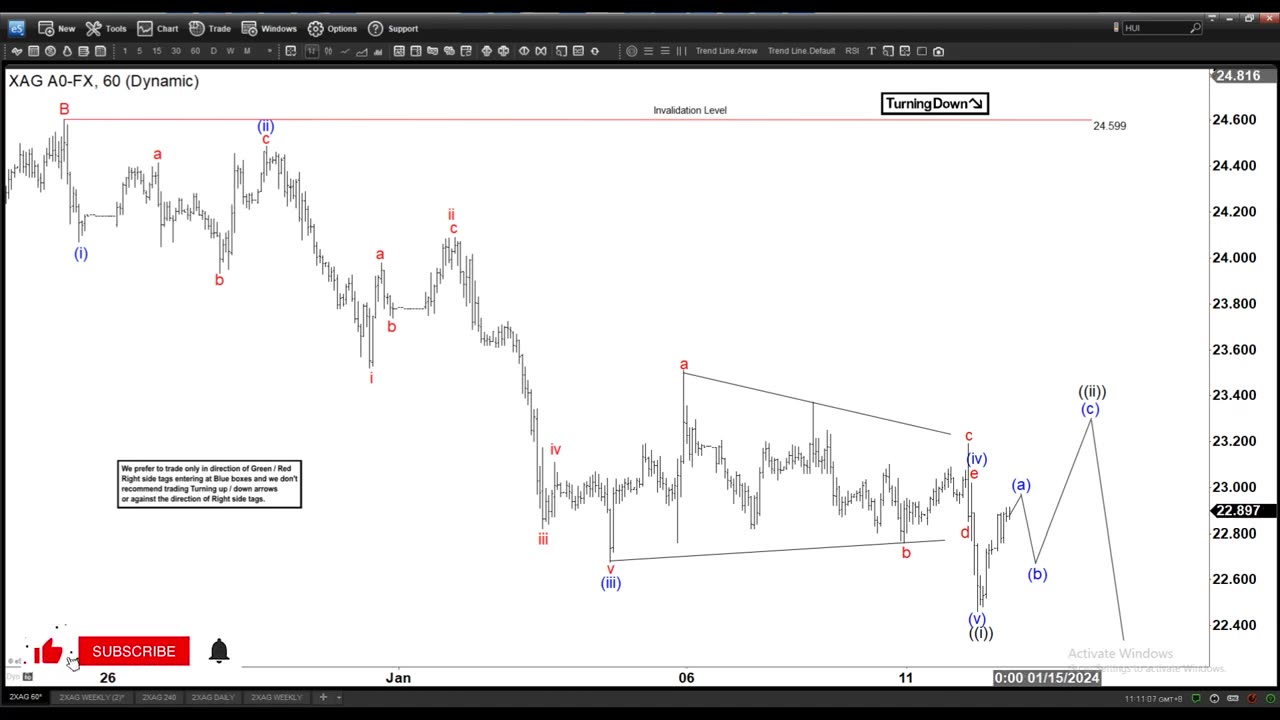Select the histogram chart type icon
This screenshot has height=720, width=1280.
click(379, 51)
